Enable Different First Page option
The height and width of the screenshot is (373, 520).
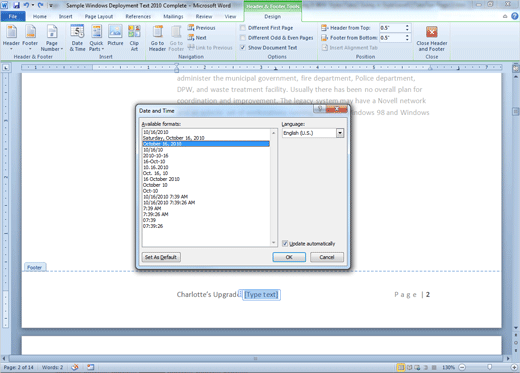point(243,28)
